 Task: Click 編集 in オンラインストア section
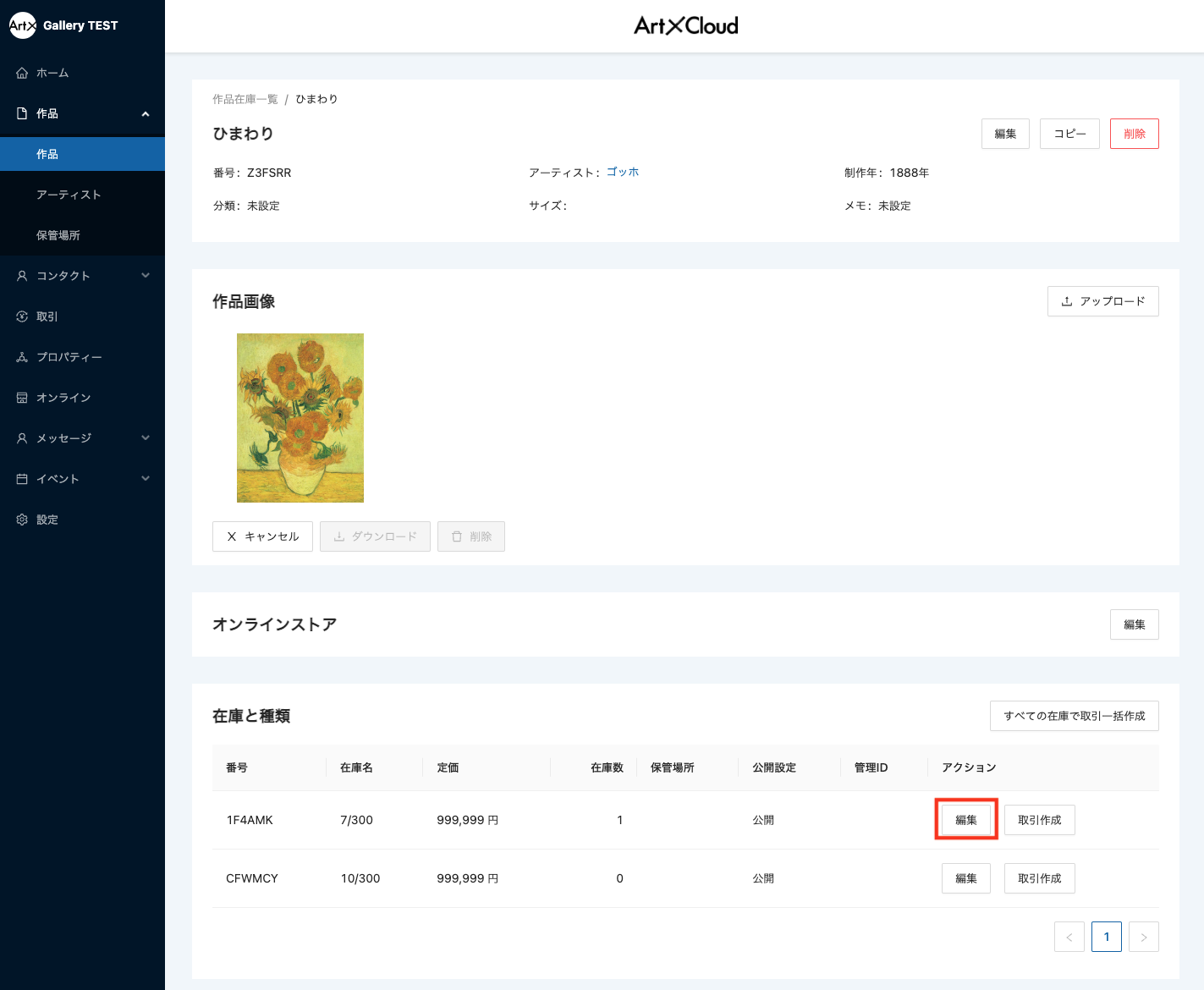pos(1135,624)
